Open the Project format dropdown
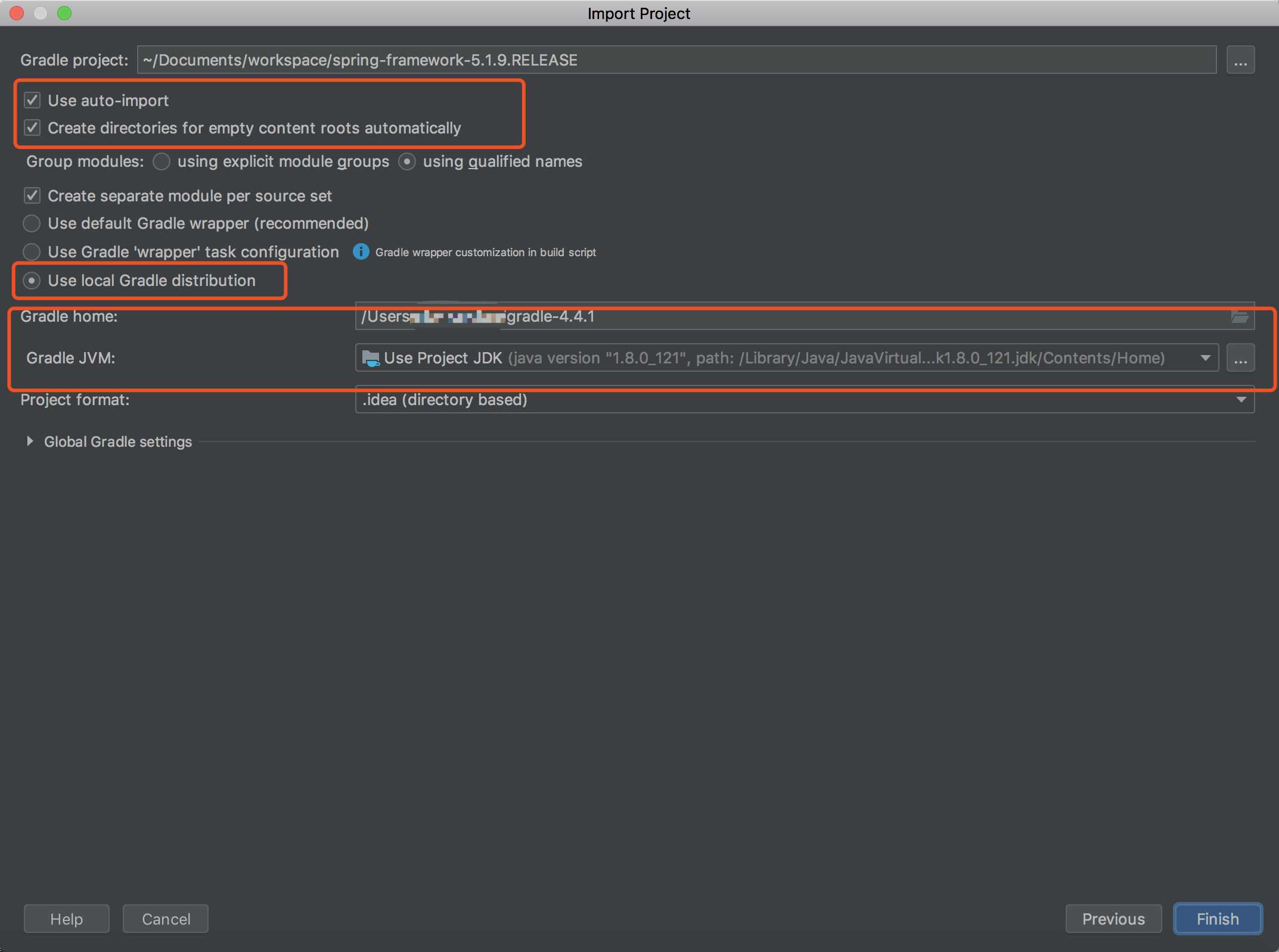The height and width of the screenshot is (952, 1279). 1241,400
